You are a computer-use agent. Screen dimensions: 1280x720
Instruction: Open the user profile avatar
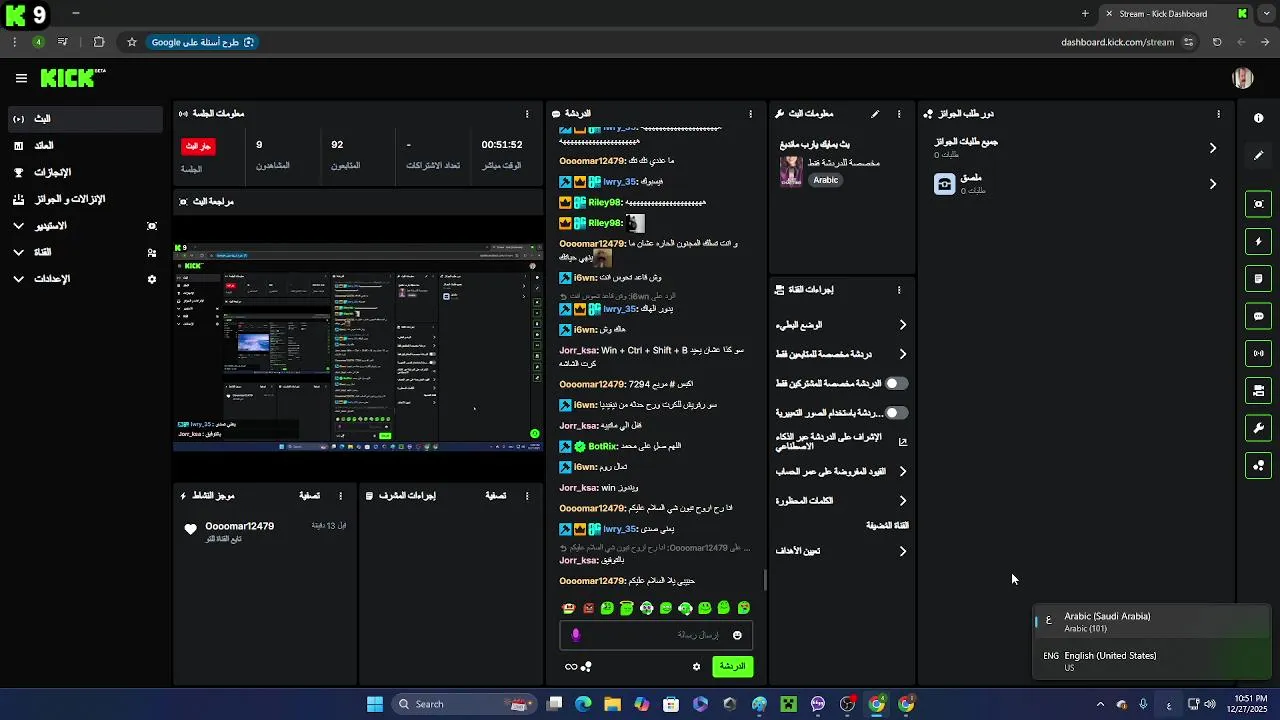[1243, 78]
